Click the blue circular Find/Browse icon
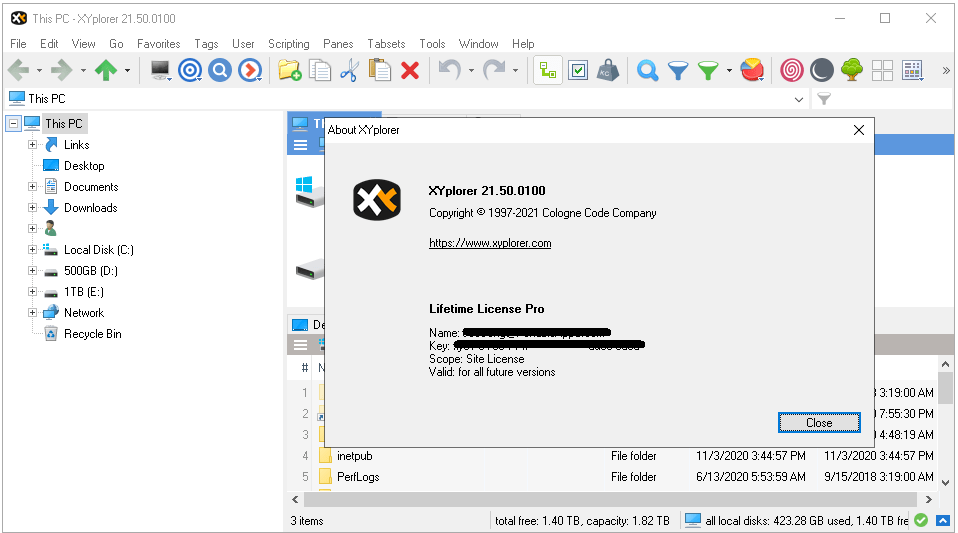This screenshot has width=958, height=533. pos(220,71)
